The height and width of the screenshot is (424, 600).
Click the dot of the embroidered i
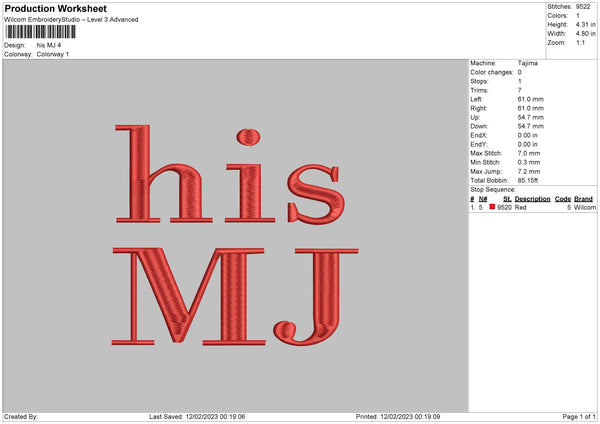pyautogui.click(x=246, y=136)
